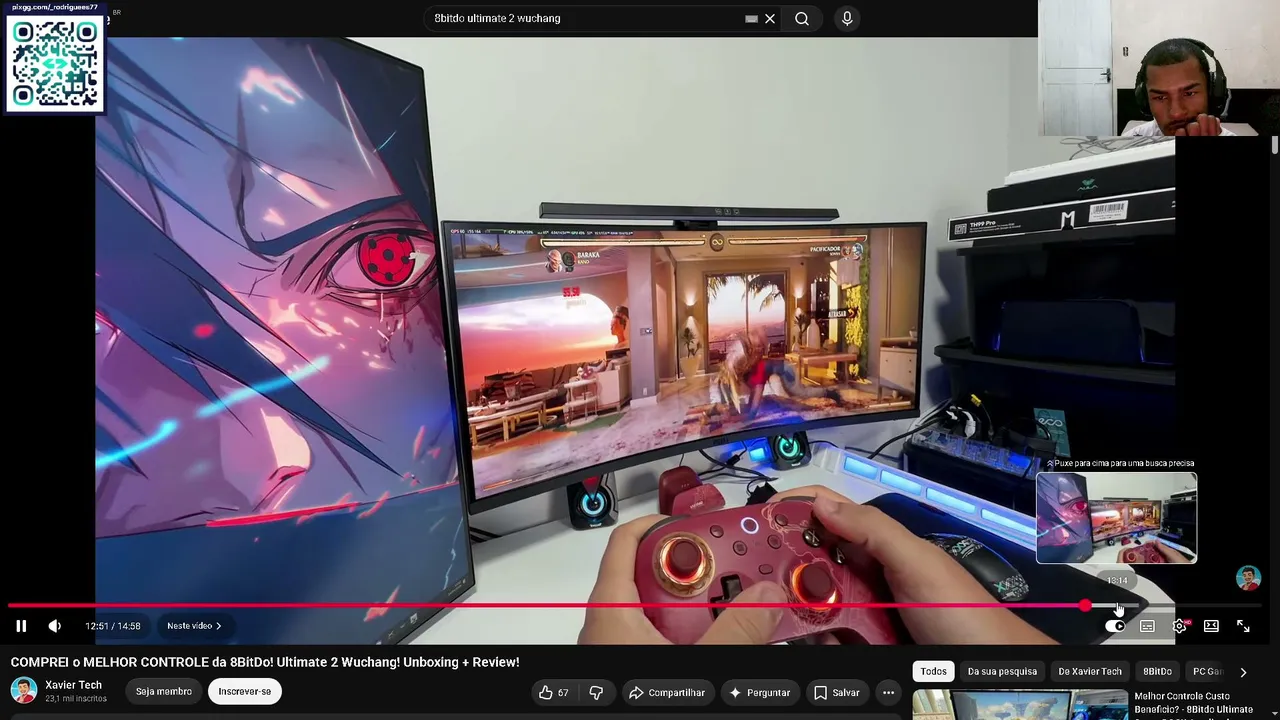Open 'Melhor Controle Custo Benefício?' video title
1280x720 pixels.
(1193, 703)
